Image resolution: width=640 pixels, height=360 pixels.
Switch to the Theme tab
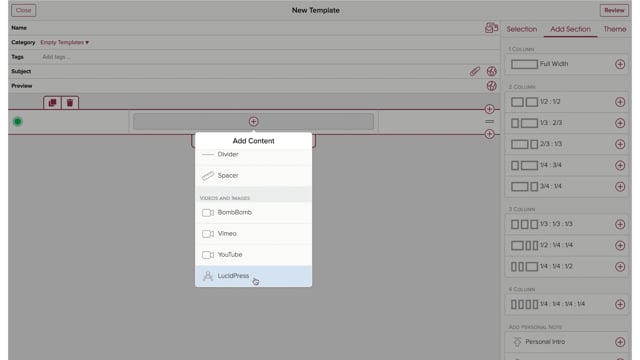pyautogui.click(x=615, y=29)
